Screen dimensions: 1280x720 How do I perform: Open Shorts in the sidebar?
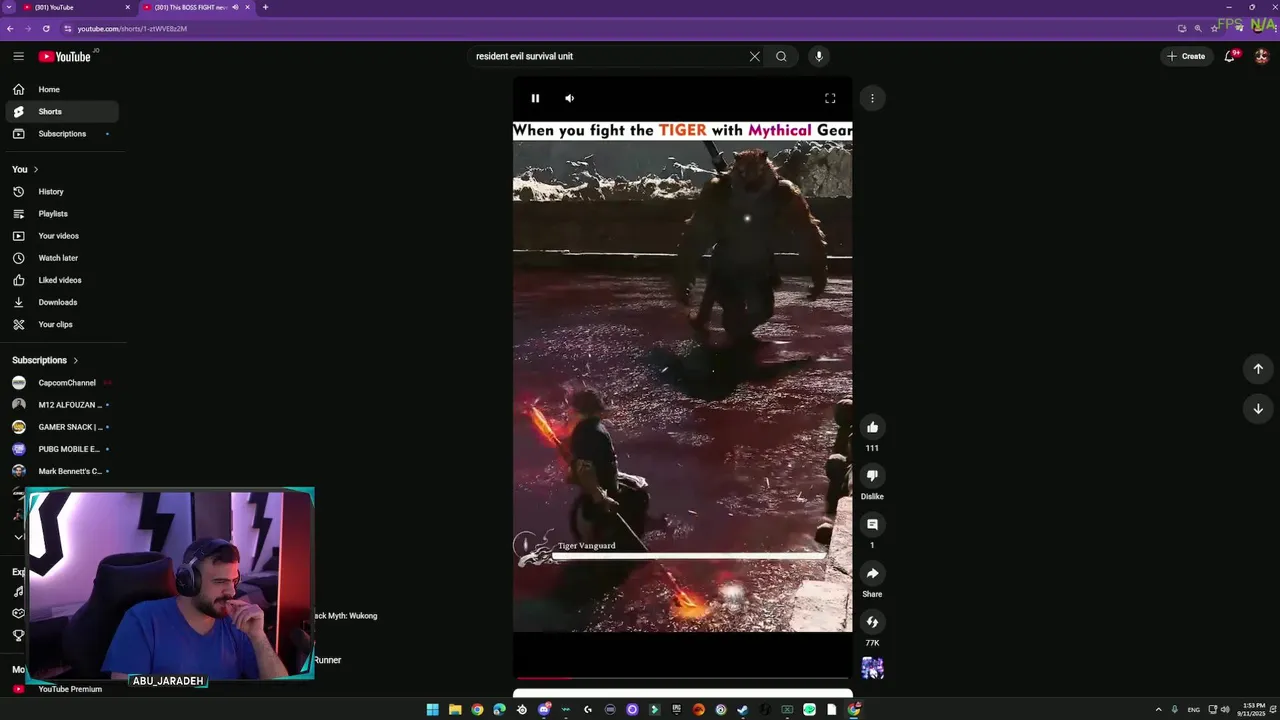[x=62, y=111]
